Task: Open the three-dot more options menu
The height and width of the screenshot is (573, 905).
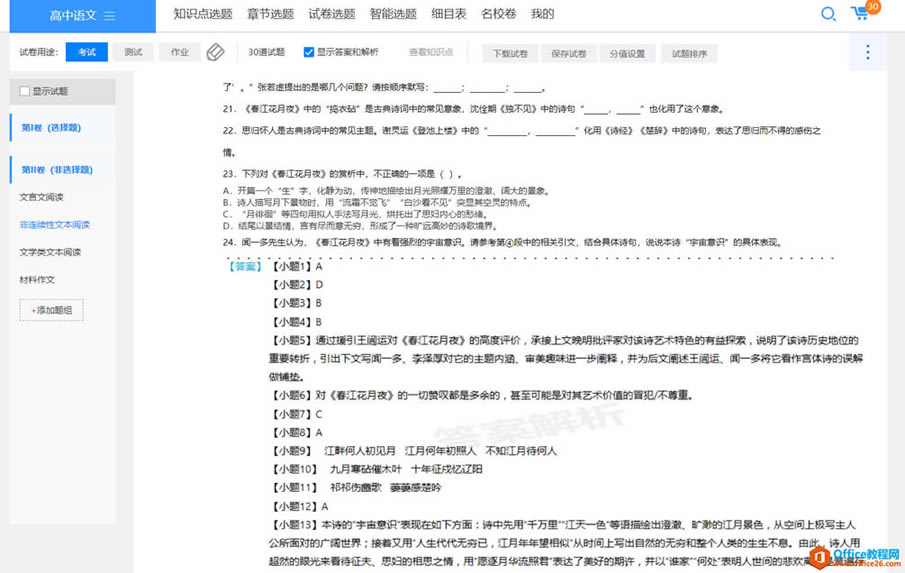Action: [867, 52]
